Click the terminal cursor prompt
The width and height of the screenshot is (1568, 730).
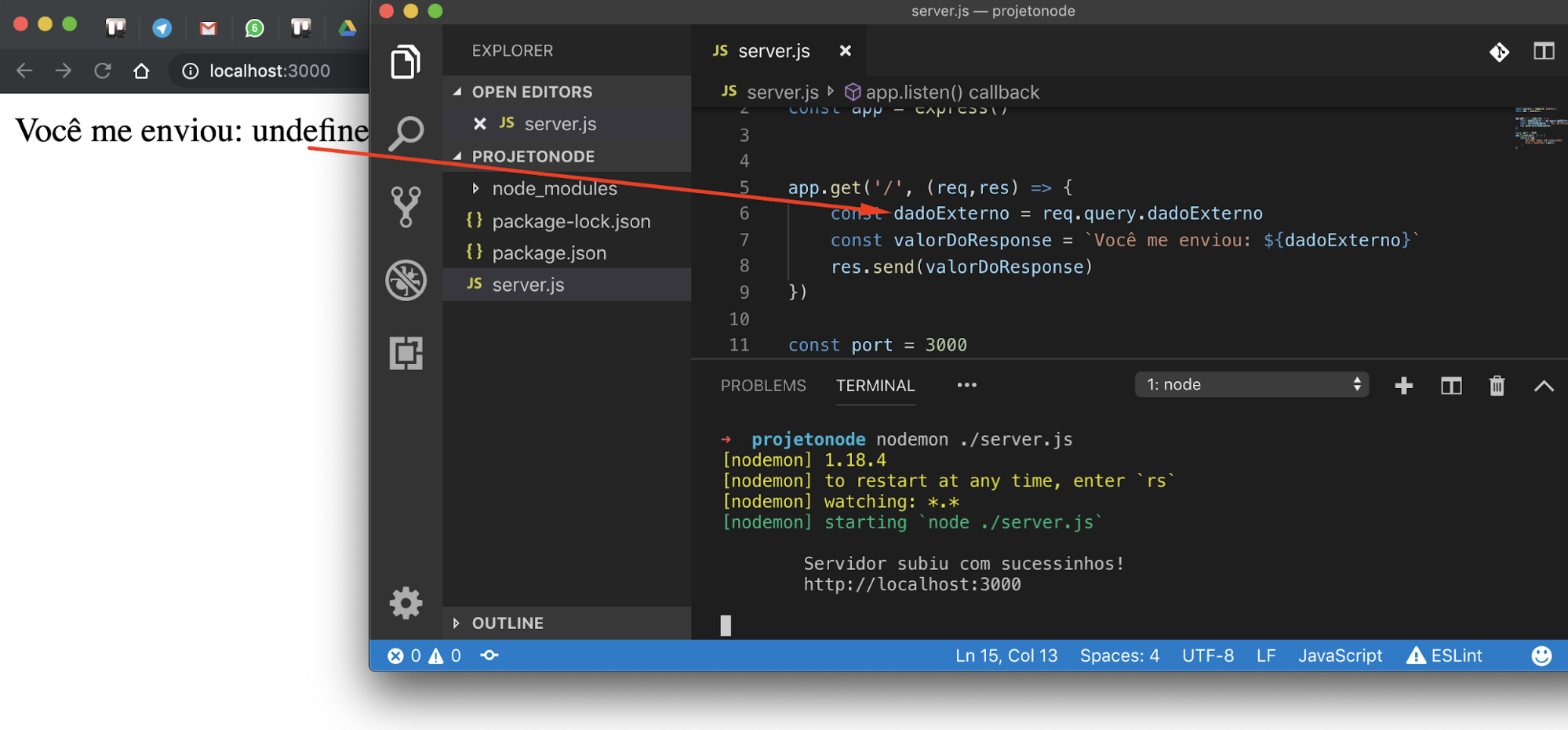726,625
